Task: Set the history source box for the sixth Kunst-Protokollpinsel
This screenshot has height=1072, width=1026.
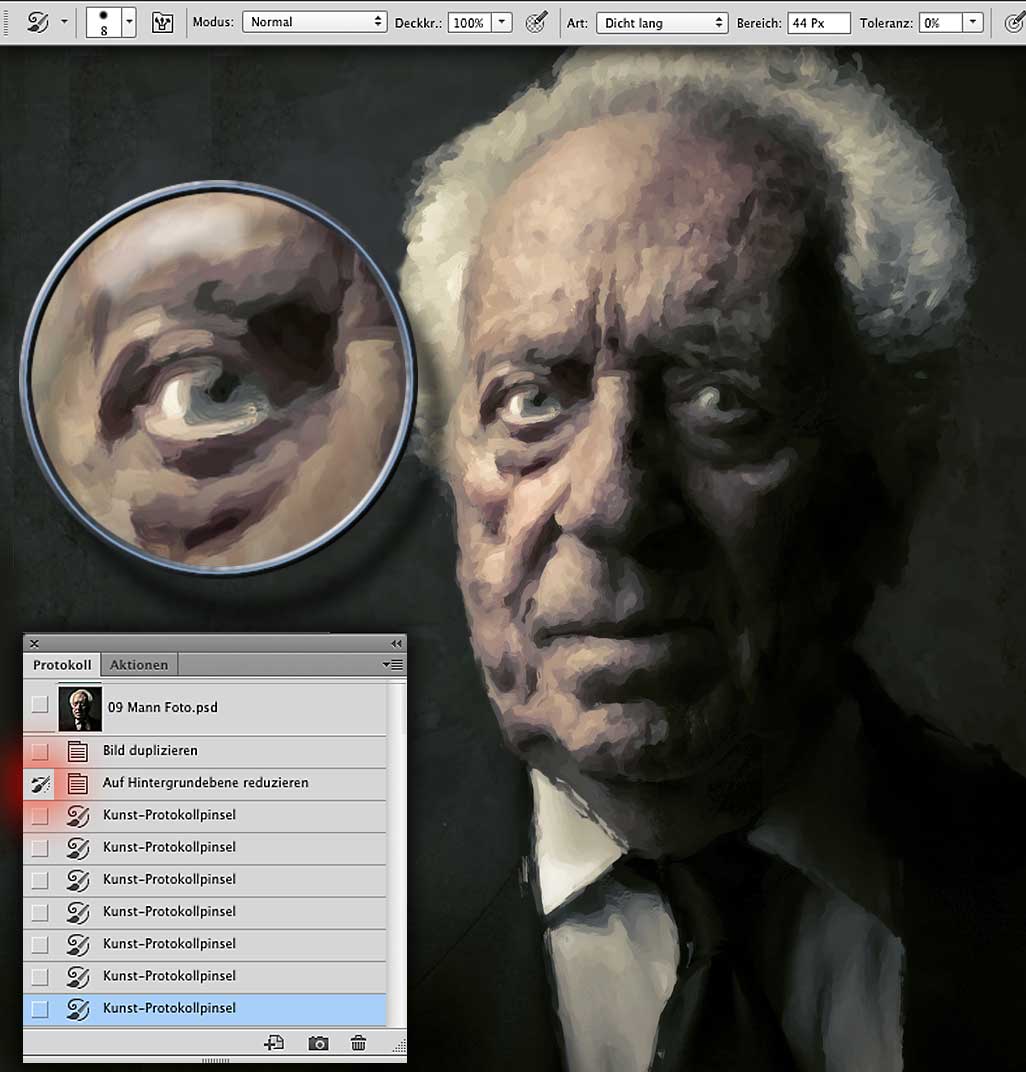Action: [x=40, y=976]
